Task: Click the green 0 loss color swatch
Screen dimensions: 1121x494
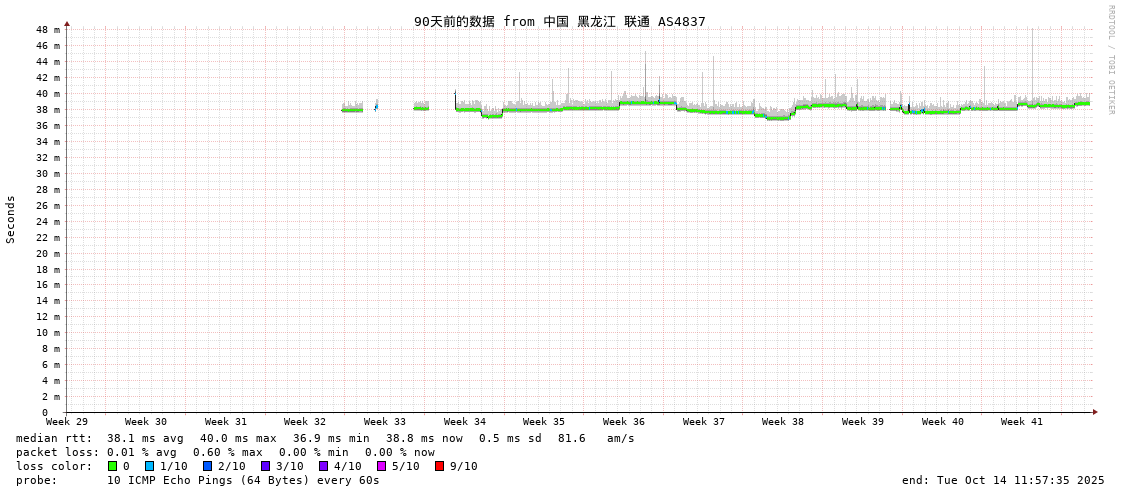Action: 112,466
